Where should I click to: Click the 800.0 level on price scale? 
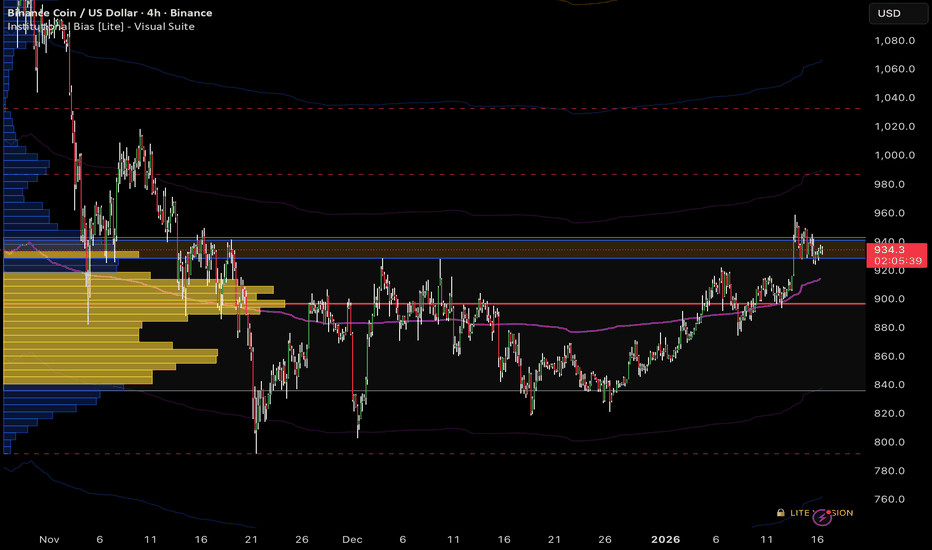(890, 443)
